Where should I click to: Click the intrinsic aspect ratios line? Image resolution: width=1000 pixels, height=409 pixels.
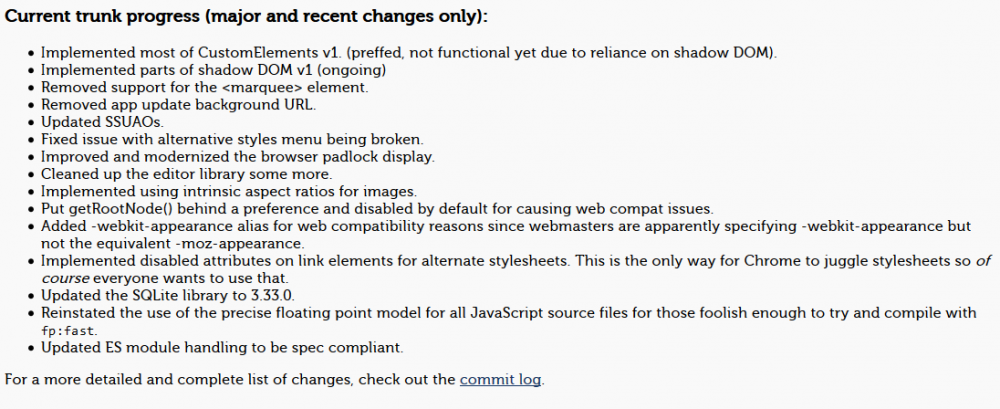coord(244,191)
